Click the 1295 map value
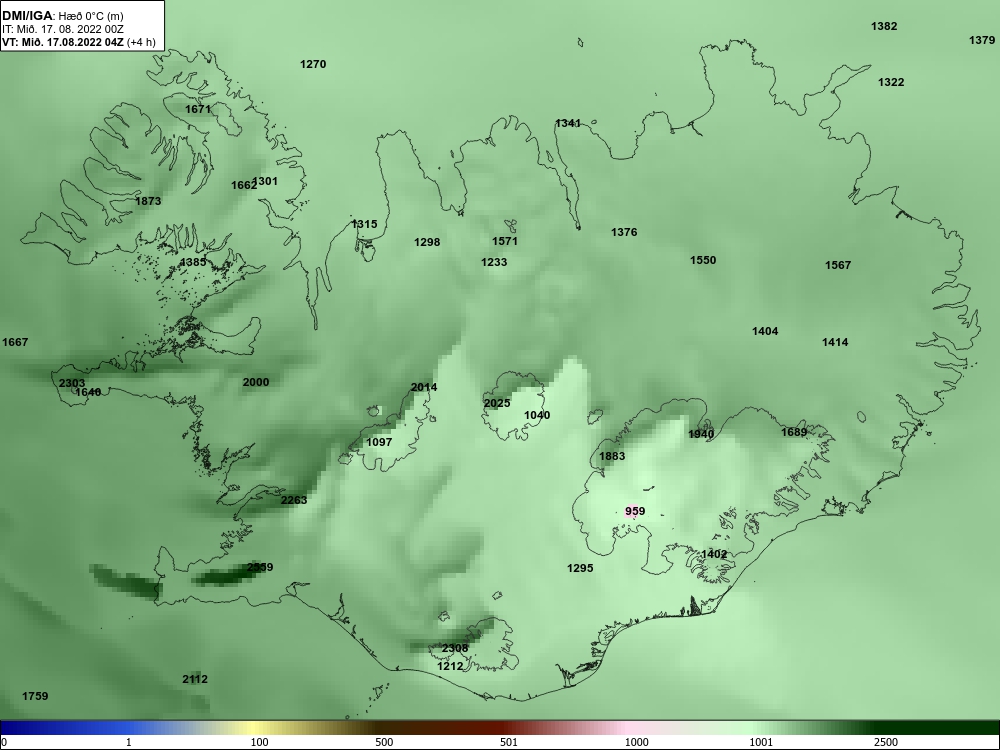The width and height of the screenshot is (1000, 750). (580, 568)
